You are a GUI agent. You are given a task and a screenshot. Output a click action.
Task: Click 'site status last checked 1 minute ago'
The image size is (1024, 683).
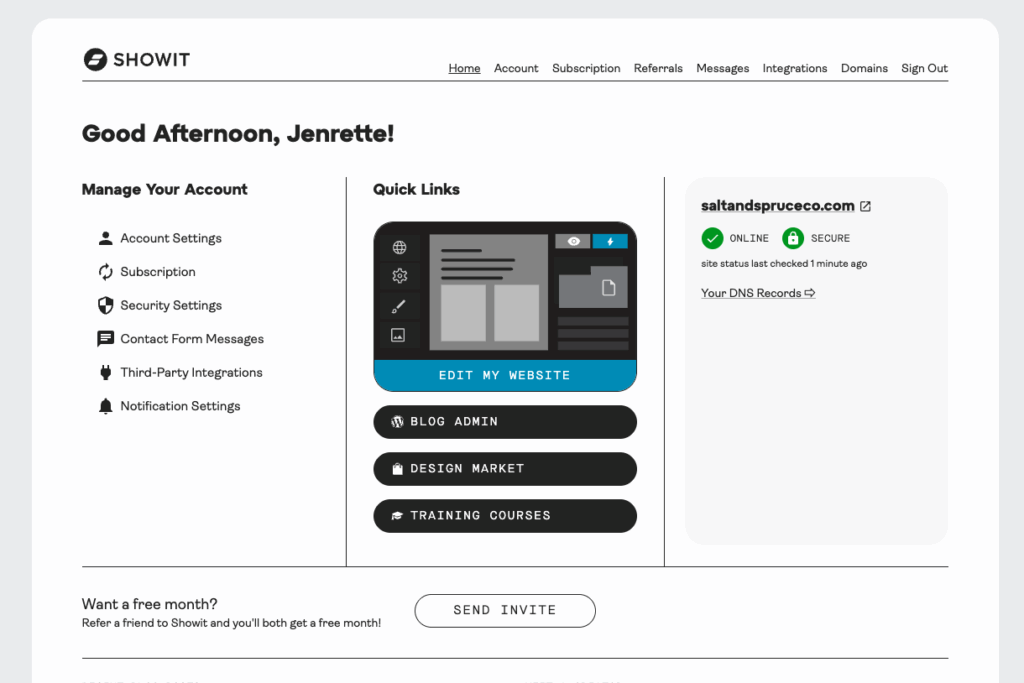pyautogui.click(x=784, y=264)
